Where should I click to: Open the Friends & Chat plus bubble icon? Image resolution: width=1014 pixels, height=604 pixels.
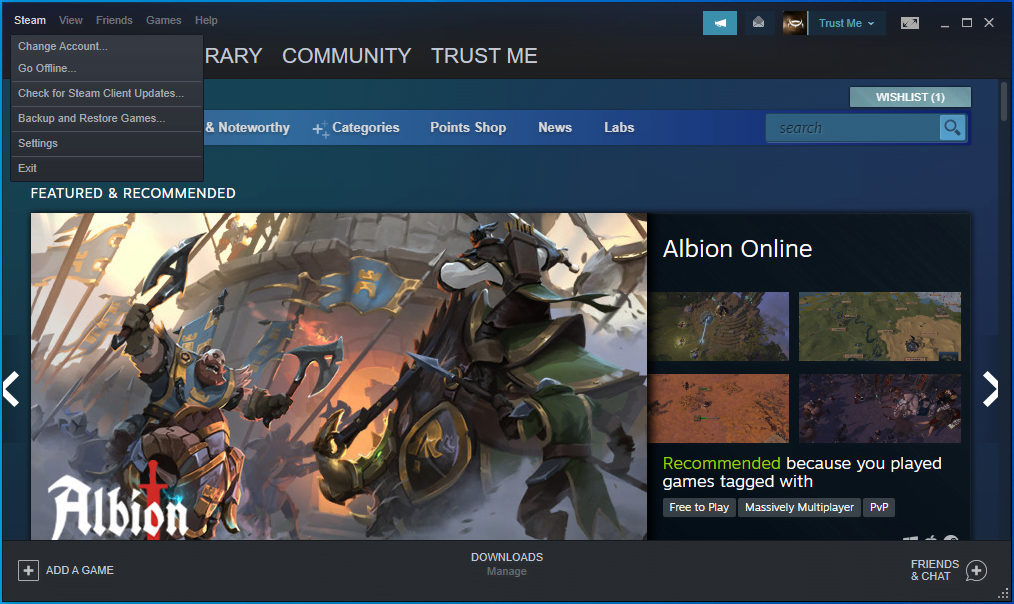click(976, 570)
